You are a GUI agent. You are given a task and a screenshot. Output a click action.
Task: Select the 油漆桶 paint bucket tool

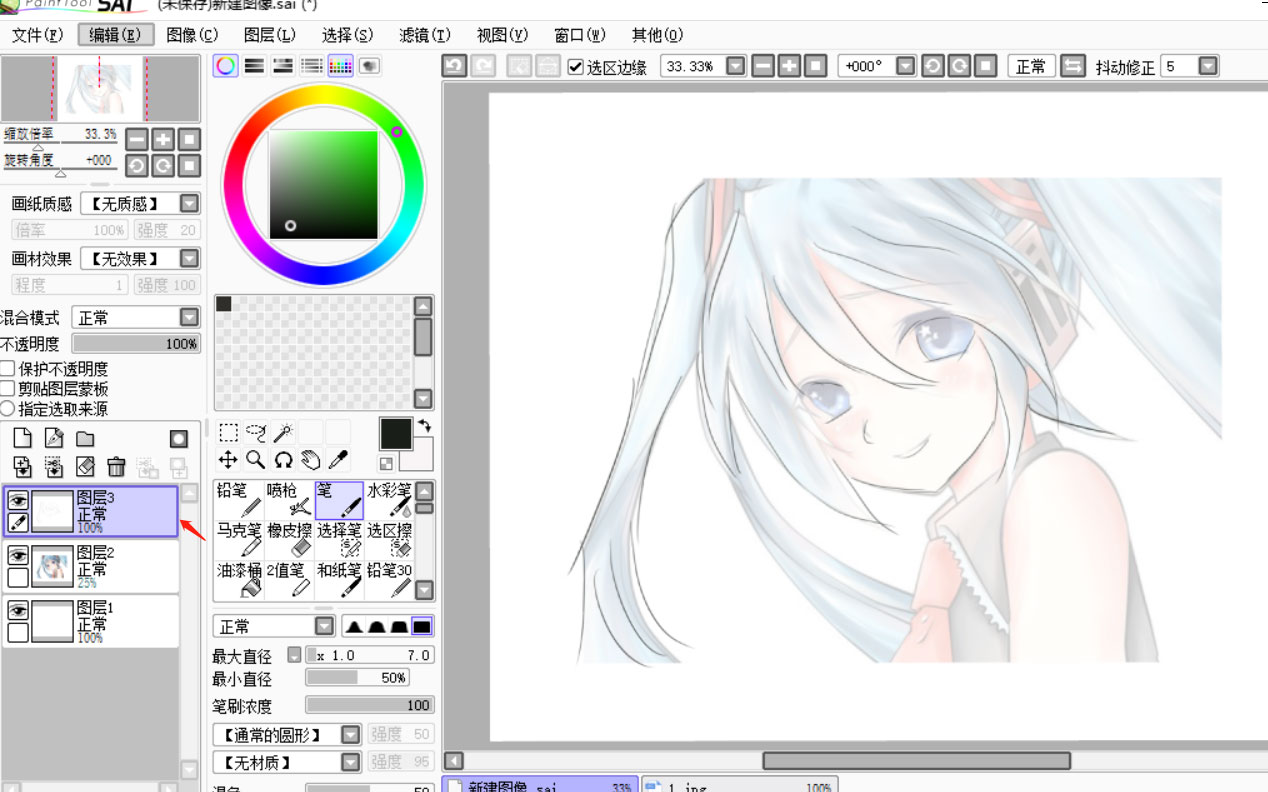239,579
